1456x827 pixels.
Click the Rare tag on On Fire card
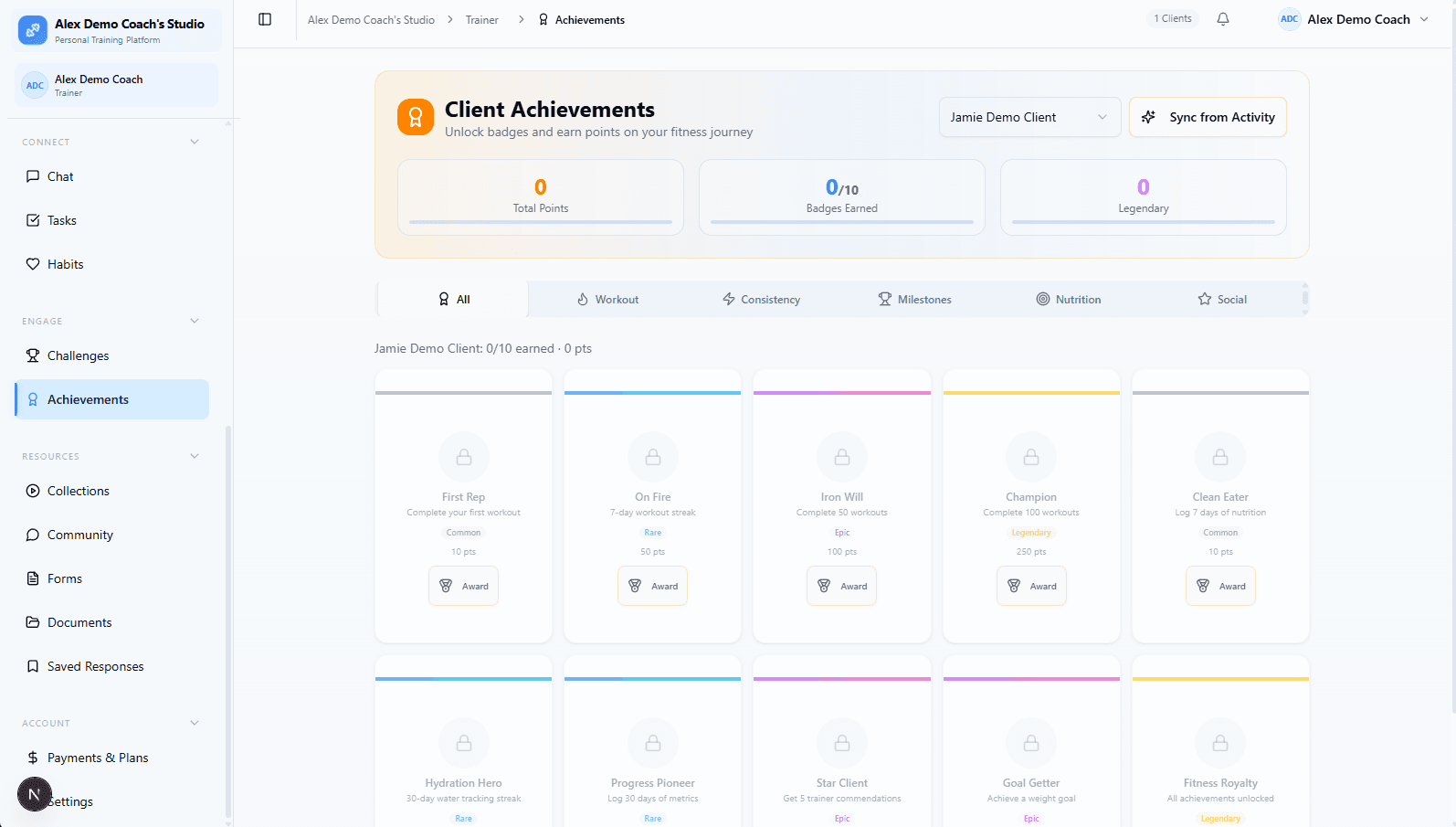point(653,533)
